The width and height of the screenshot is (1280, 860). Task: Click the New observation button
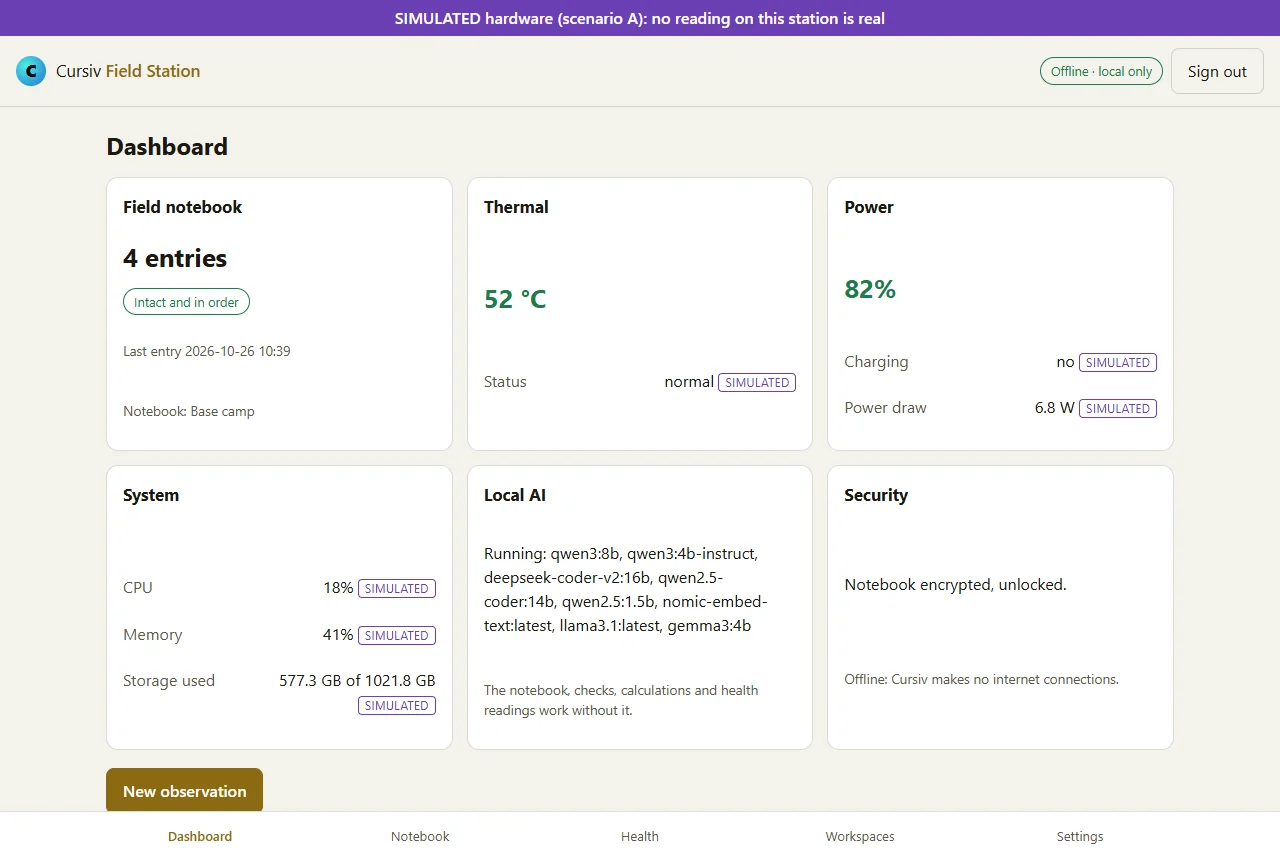click(184, 791)
